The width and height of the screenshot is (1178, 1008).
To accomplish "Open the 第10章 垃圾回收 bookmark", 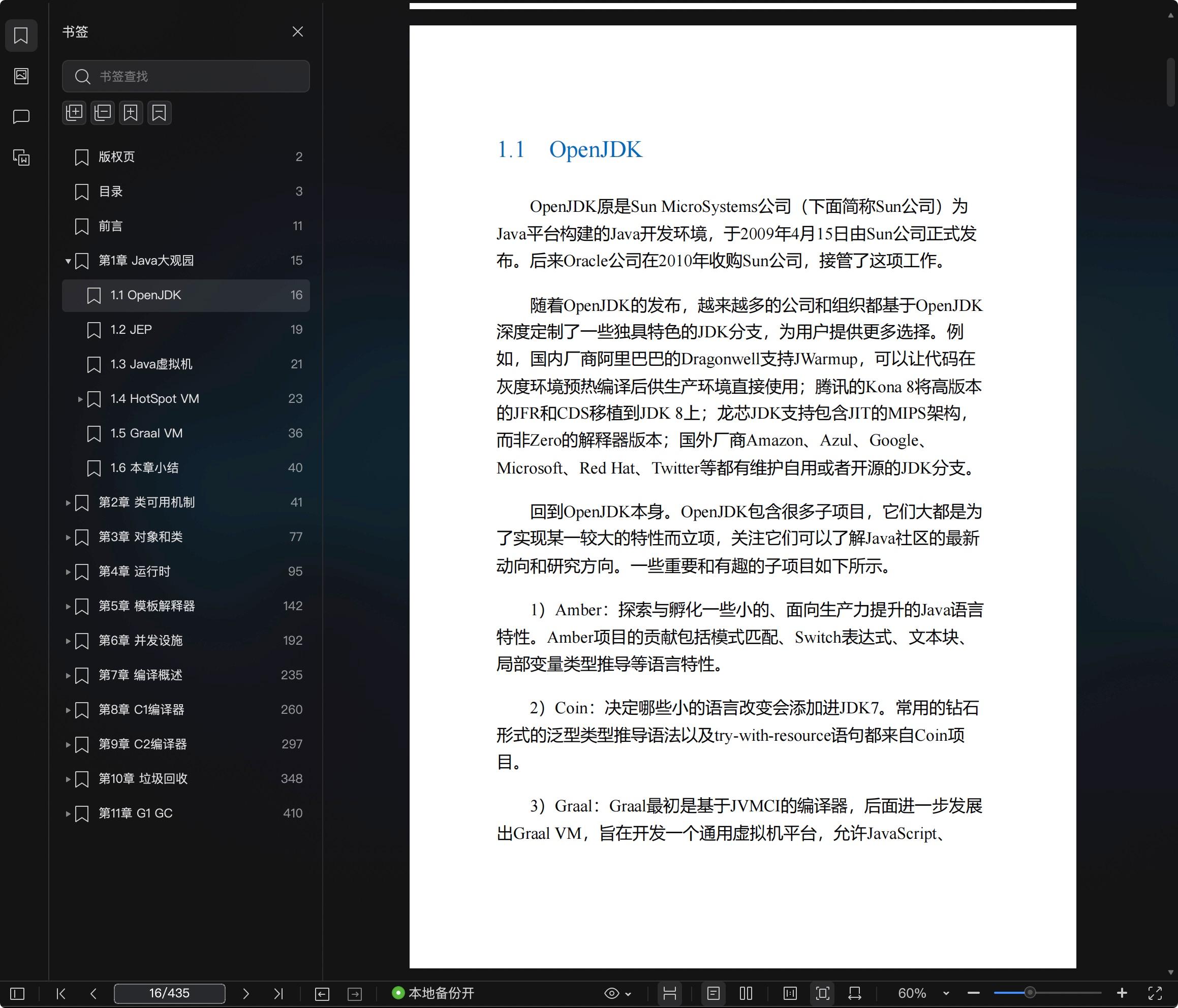I will pos(186,779).
